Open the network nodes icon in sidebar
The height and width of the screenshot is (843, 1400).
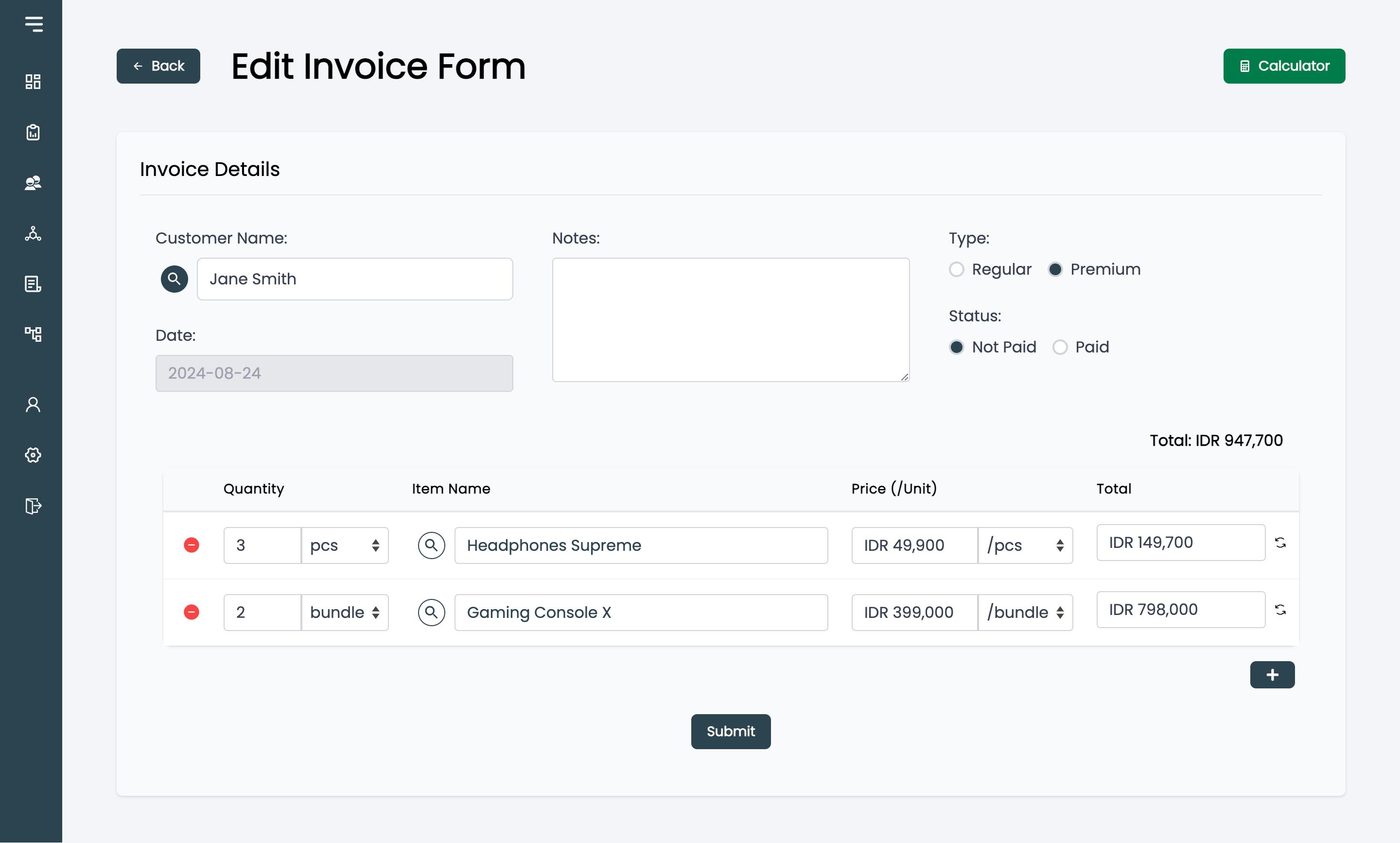coord(33,233)
